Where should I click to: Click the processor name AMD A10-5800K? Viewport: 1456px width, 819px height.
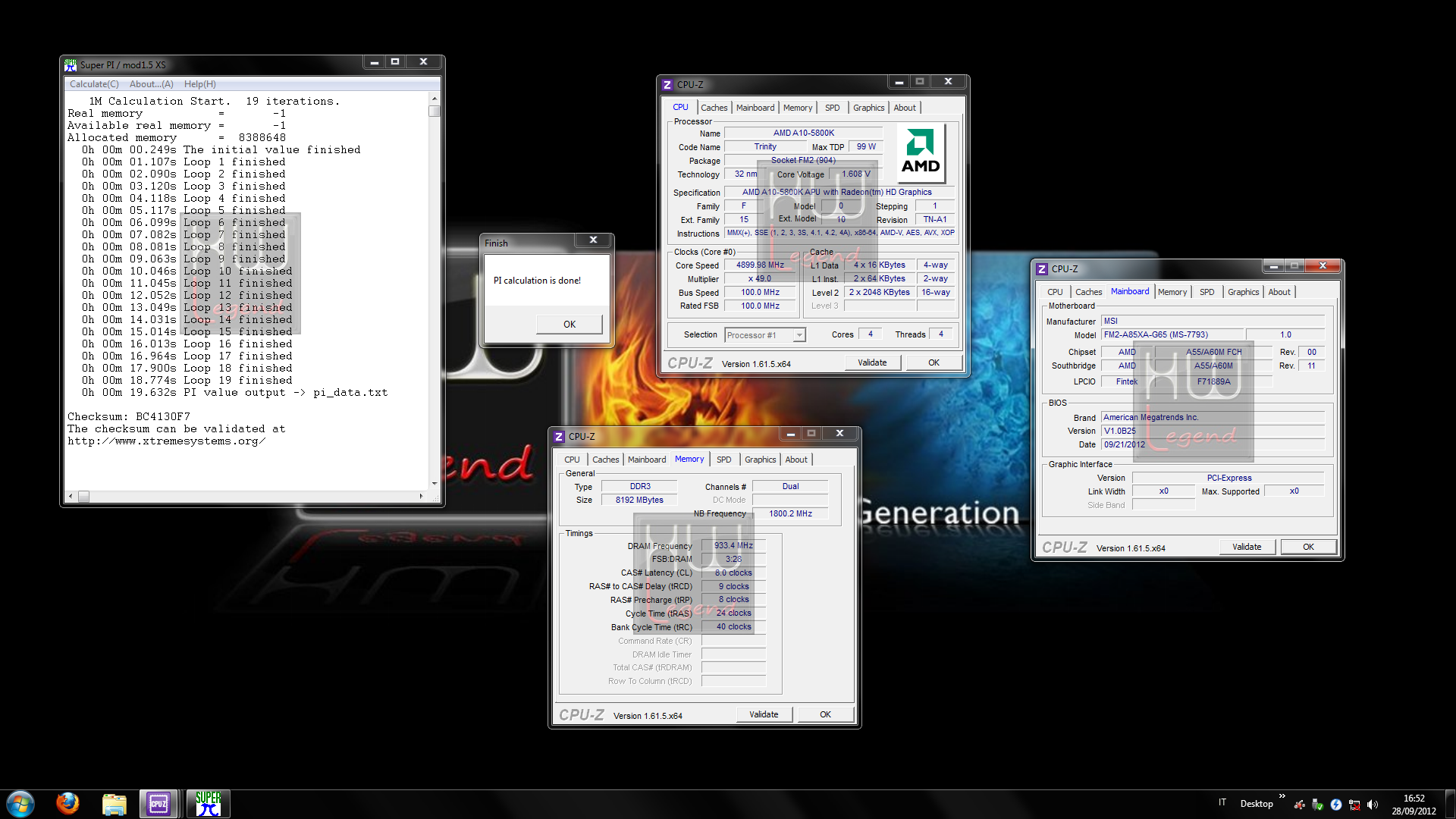[x=804, y=133]
